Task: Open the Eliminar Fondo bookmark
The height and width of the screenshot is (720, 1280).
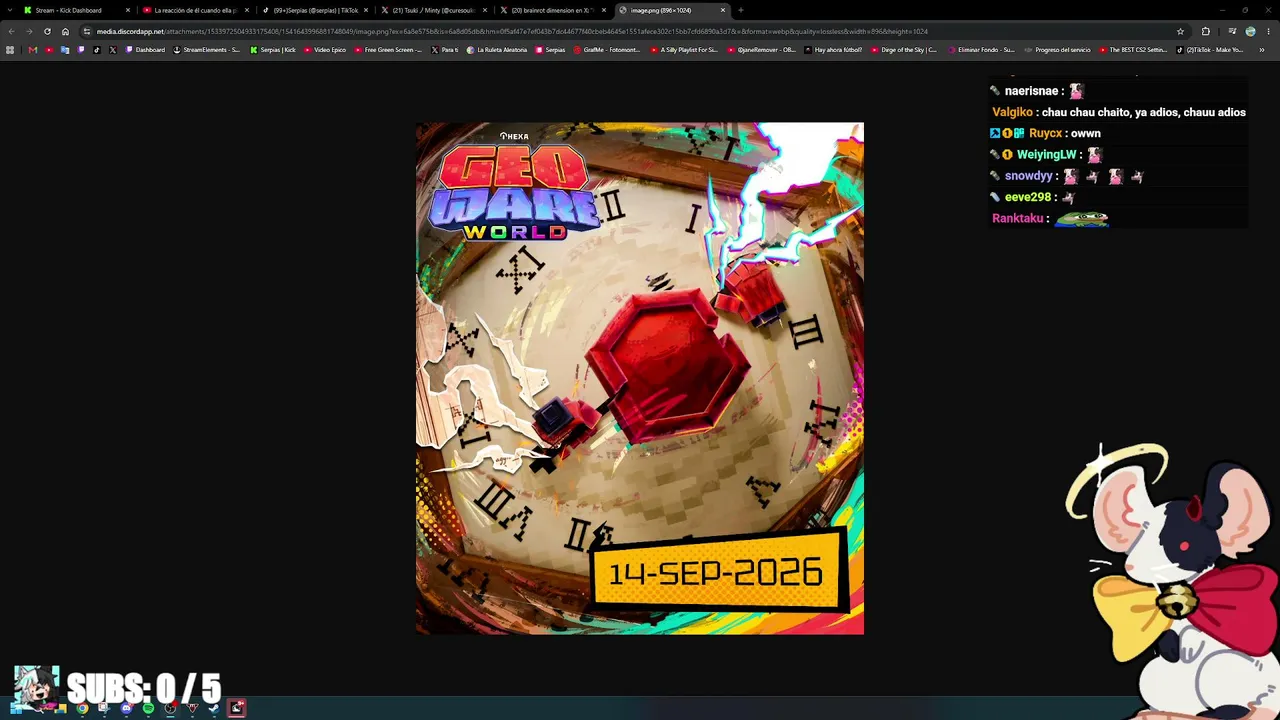Action: (980, 50)
